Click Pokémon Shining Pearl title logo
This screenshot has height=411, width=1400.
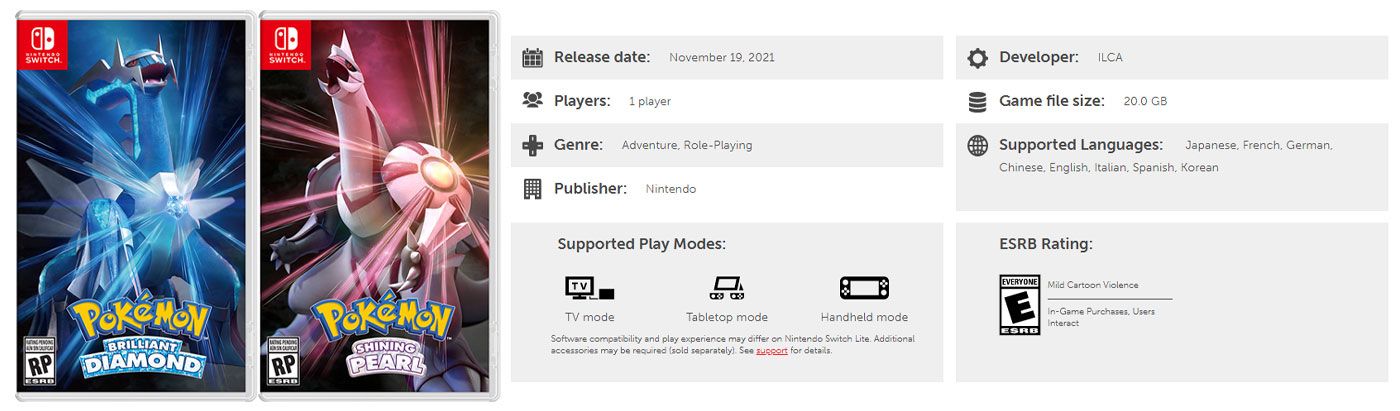[384, 333]
